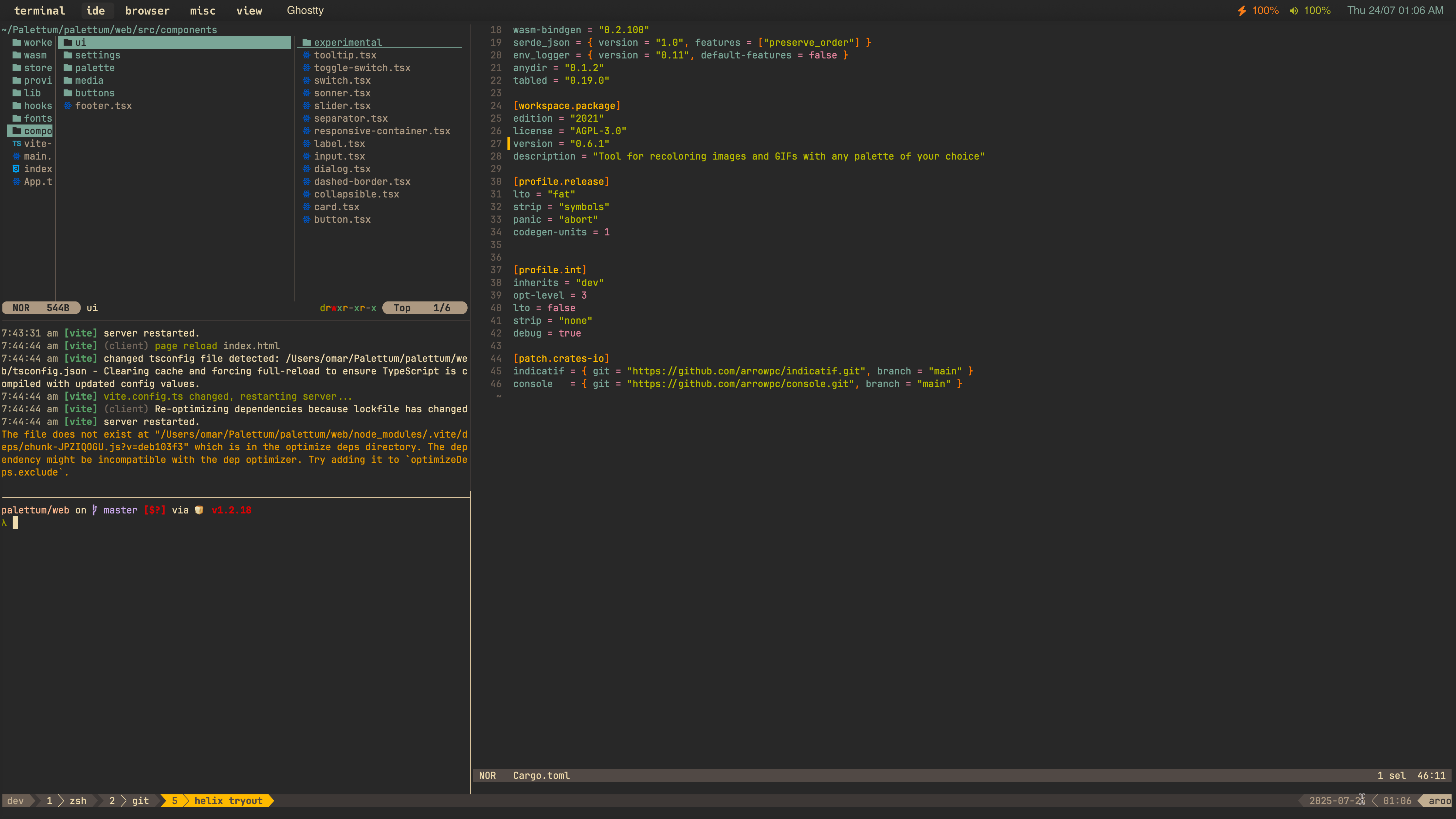Click the indicatif GitHub repository URL
This screenshot has height=819, width=1456.
click(x=746, y=371)
